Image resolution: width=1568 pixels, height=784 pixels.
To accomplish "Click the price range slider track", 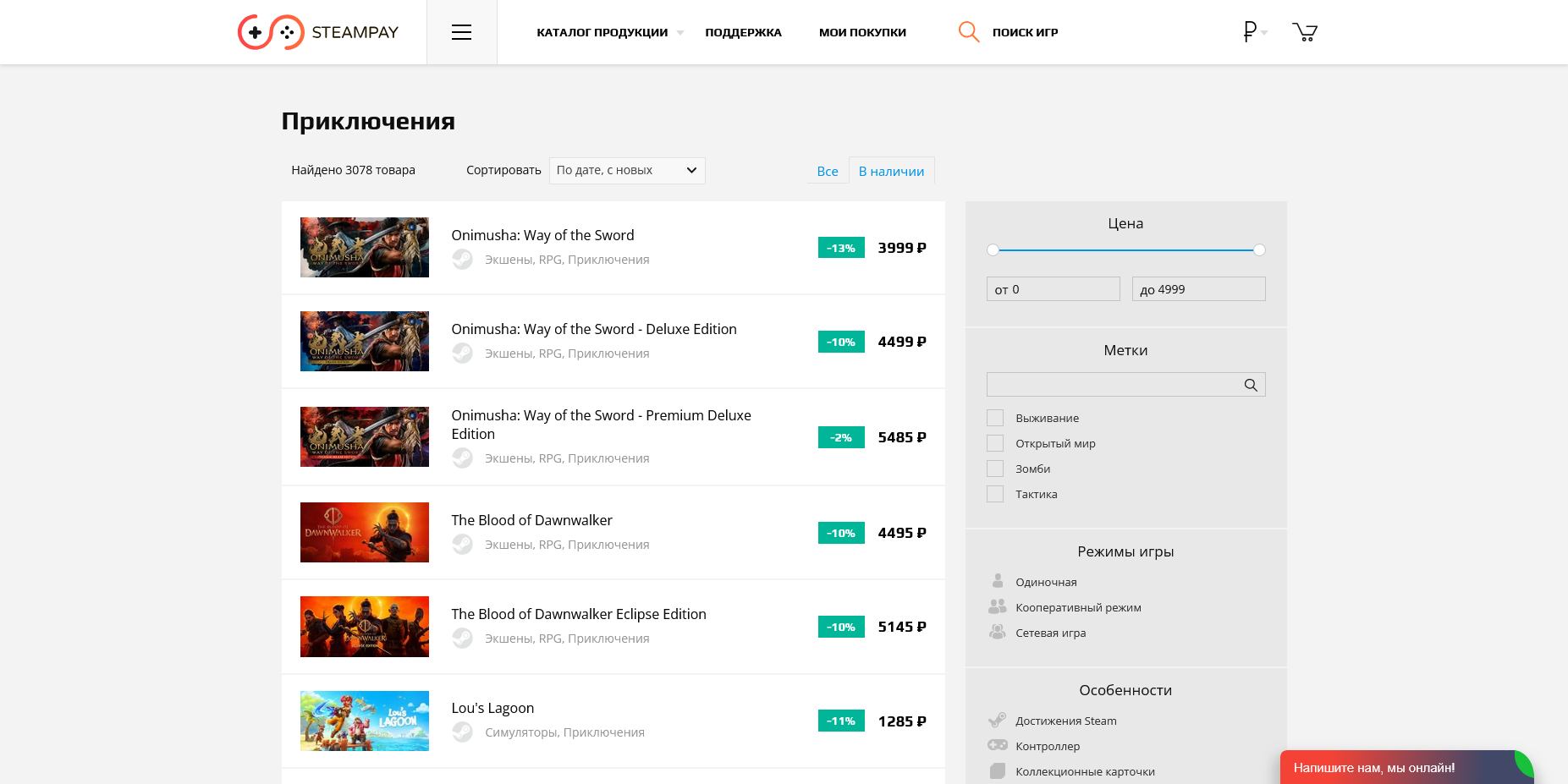I will tap(1126, 249).
